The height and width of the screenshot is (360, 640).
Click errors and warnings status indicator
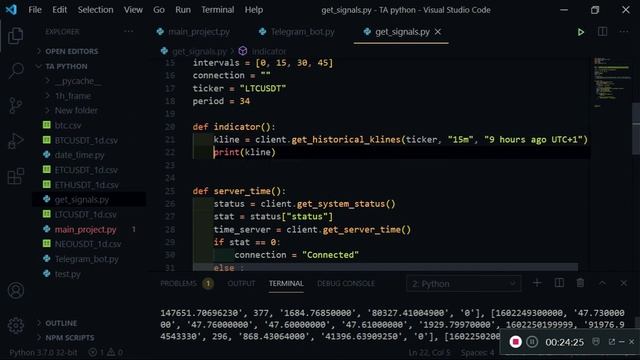(x=106, y=352)
